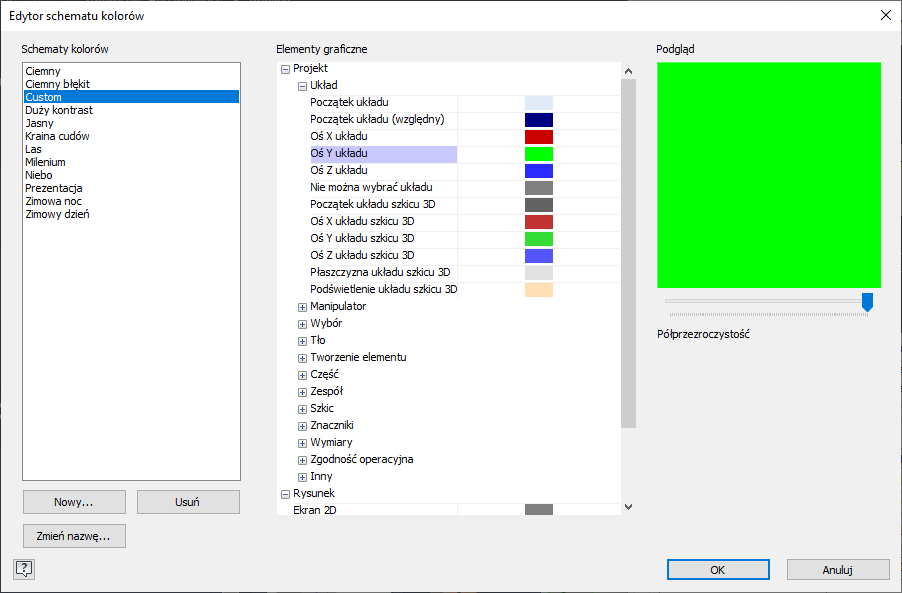The width and height of the screenshot is (902, 593).
Task: Open the help question mark icon
Action: [24, 569]
